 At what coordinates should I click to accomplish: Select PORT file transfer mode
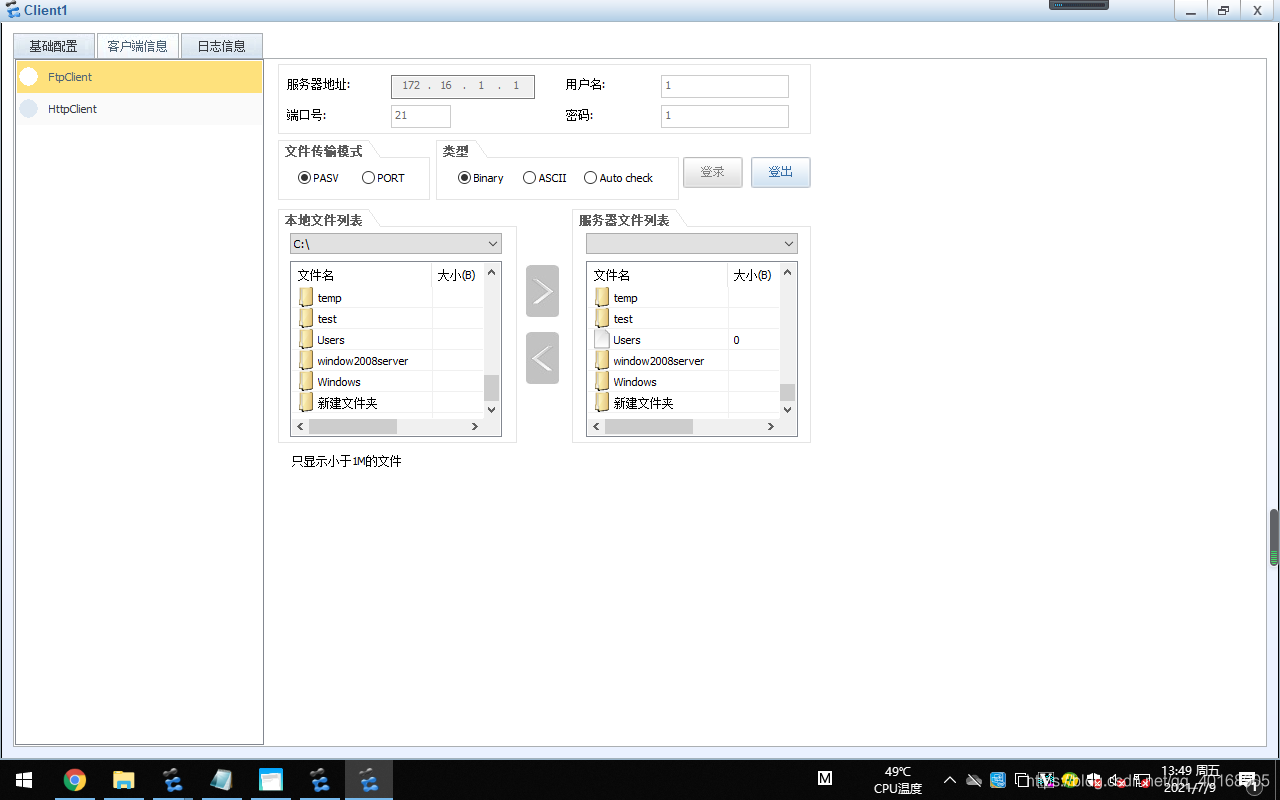pyautogui.click(x=384, y=178)
